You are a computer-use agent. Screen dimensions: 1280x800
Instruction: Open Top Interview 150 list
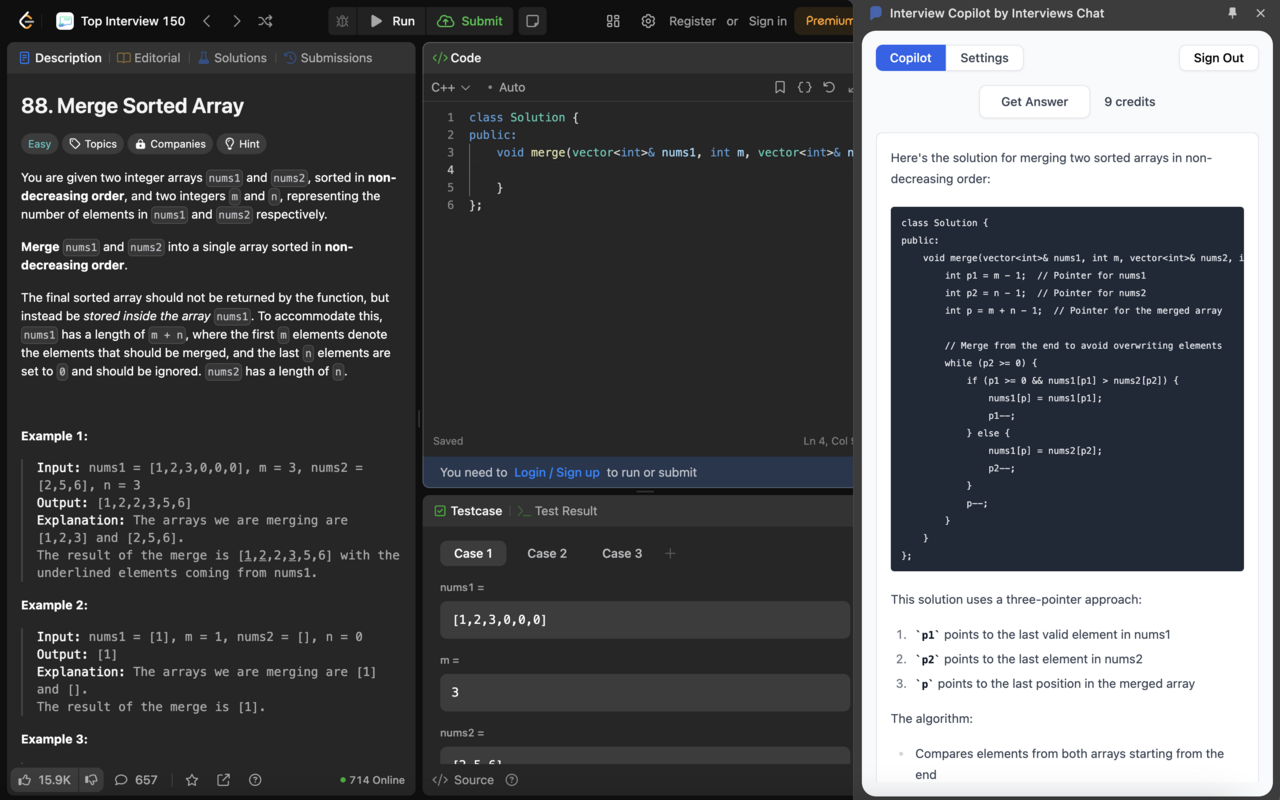[121, 21]
